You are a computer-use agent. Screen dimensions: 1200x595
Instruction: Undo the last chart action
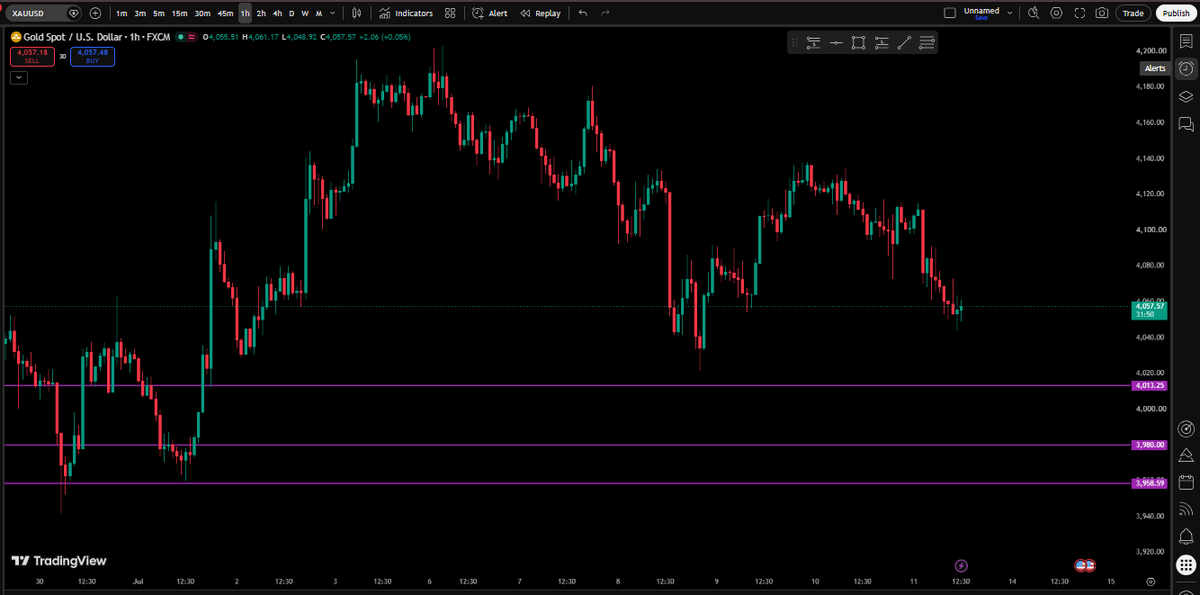coord(583,13)
